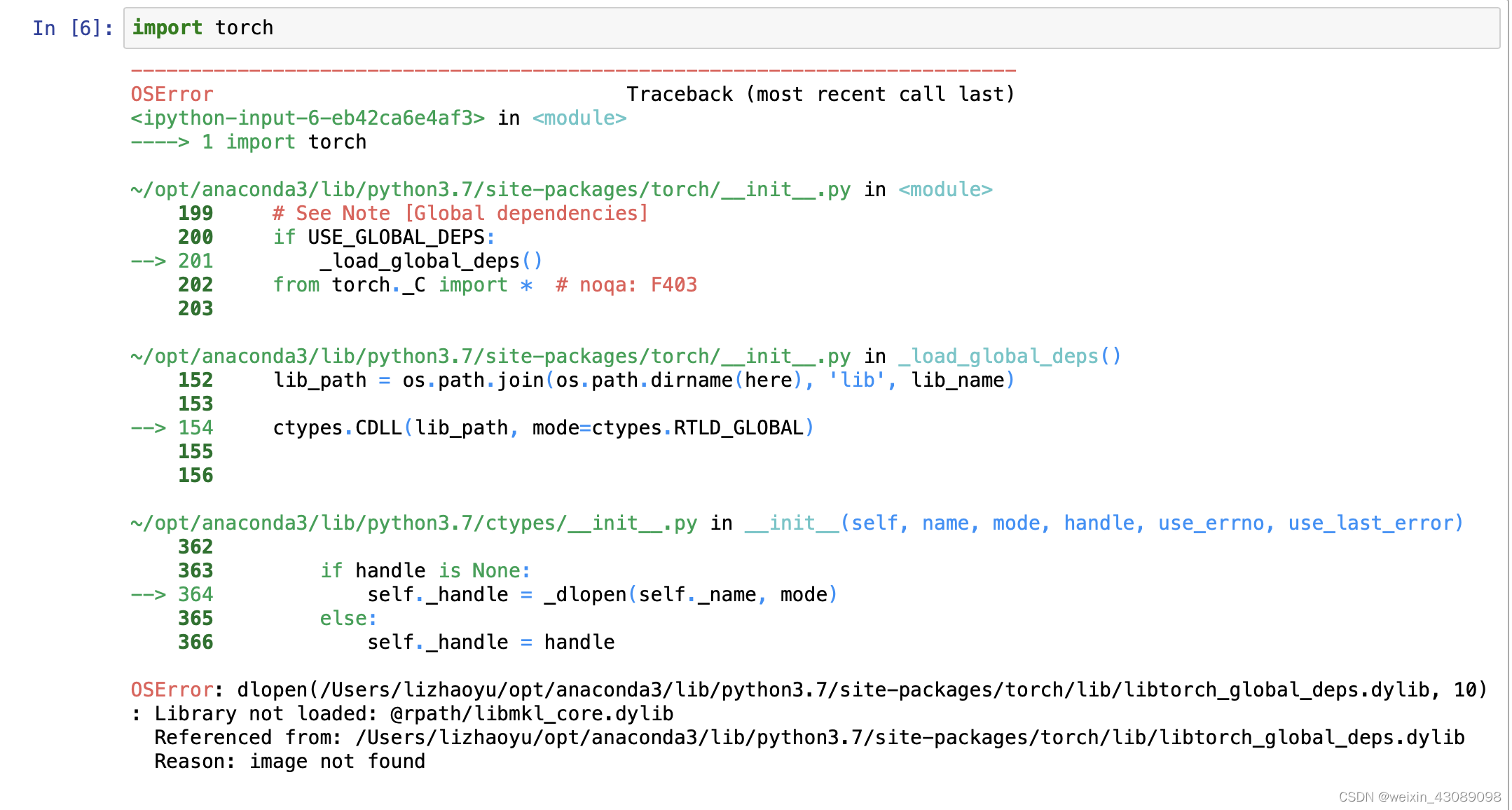Click 'Reason: image not found' text

point(289,761)
